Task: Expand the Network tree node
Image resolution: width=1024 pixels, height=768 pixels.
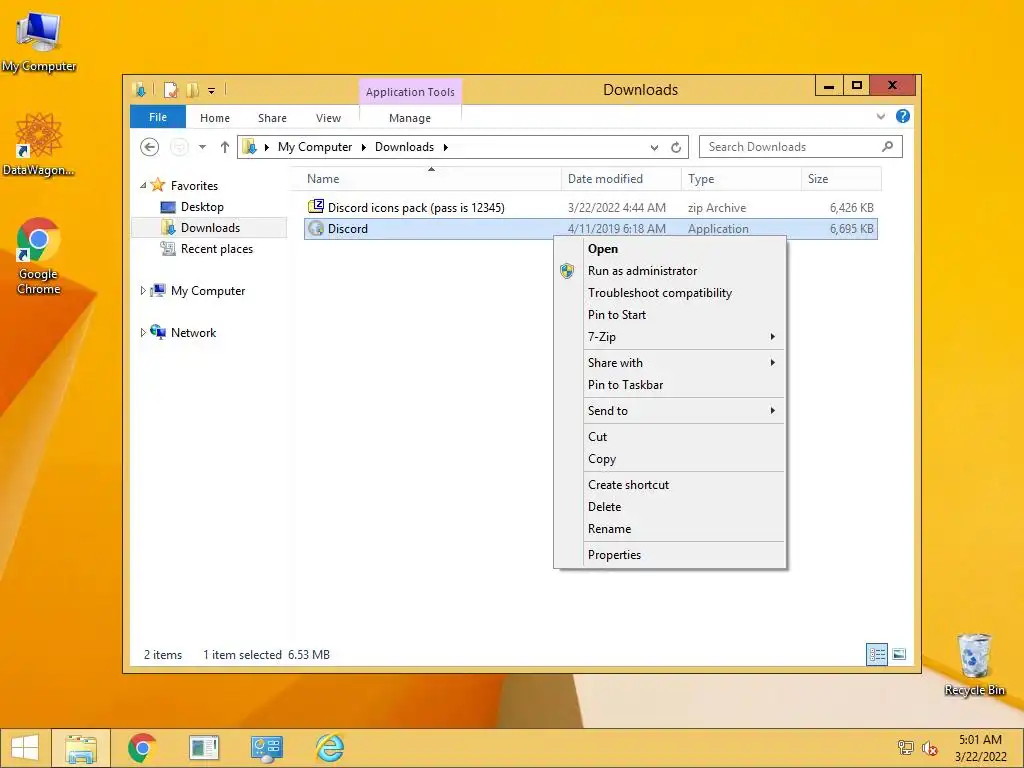Action: tap(143, 332)
